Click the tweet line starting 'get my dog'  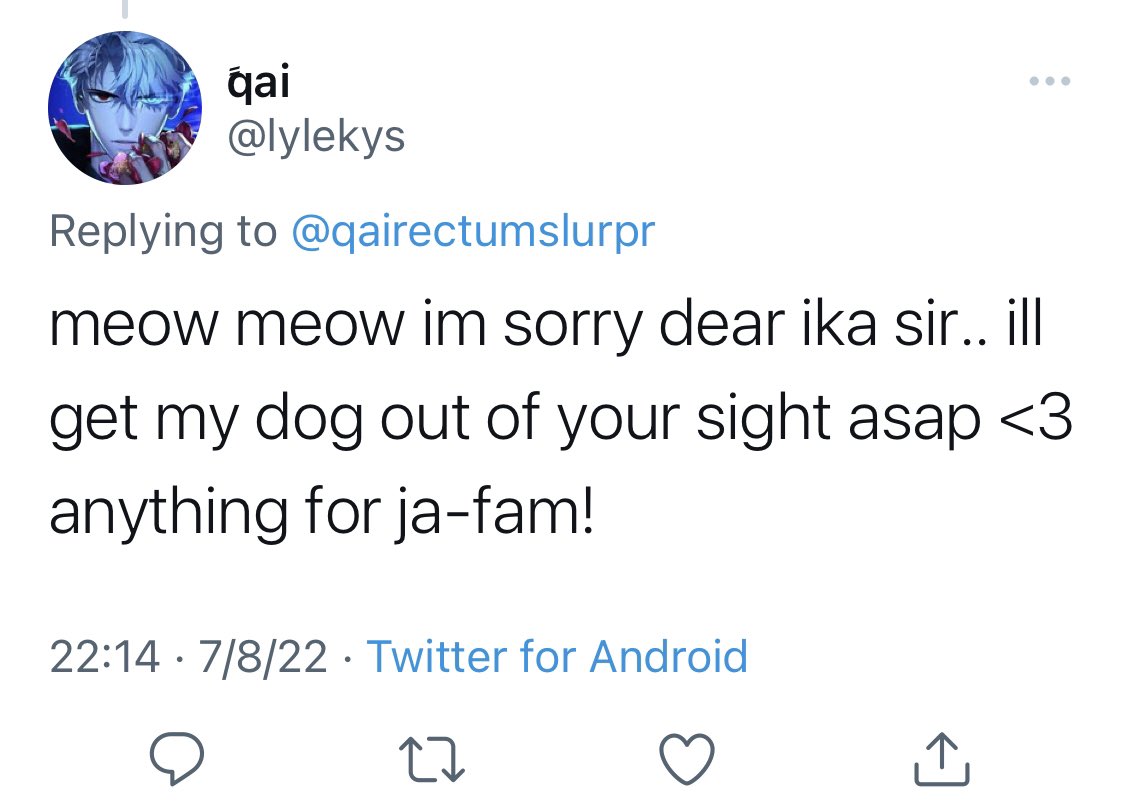pos(560,418)
